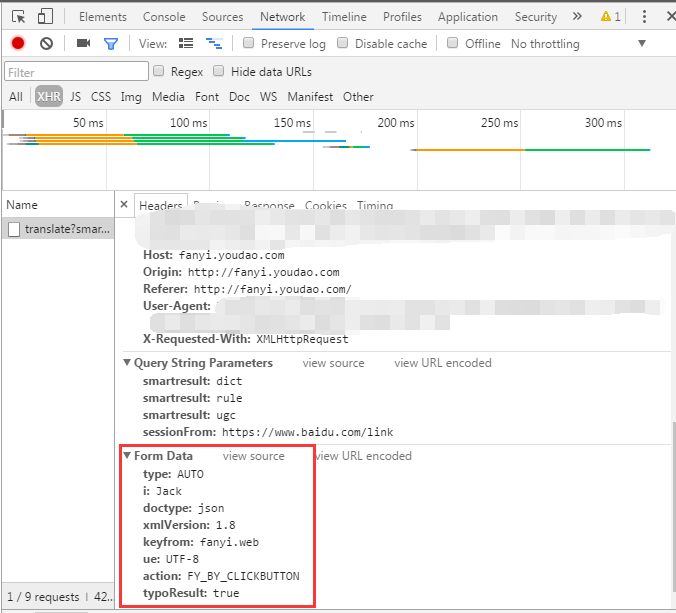This screenshot has width=676, height=613.
Task: Open the No throttling dropdown
Action: (x=578, y=44)
